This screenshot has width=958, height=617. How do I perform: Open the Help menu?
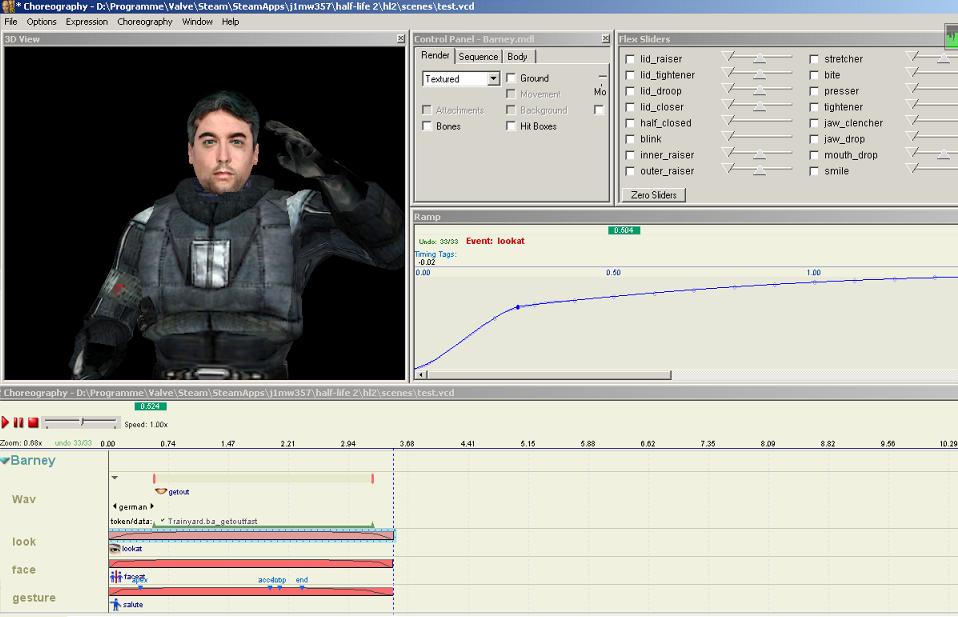230,21
